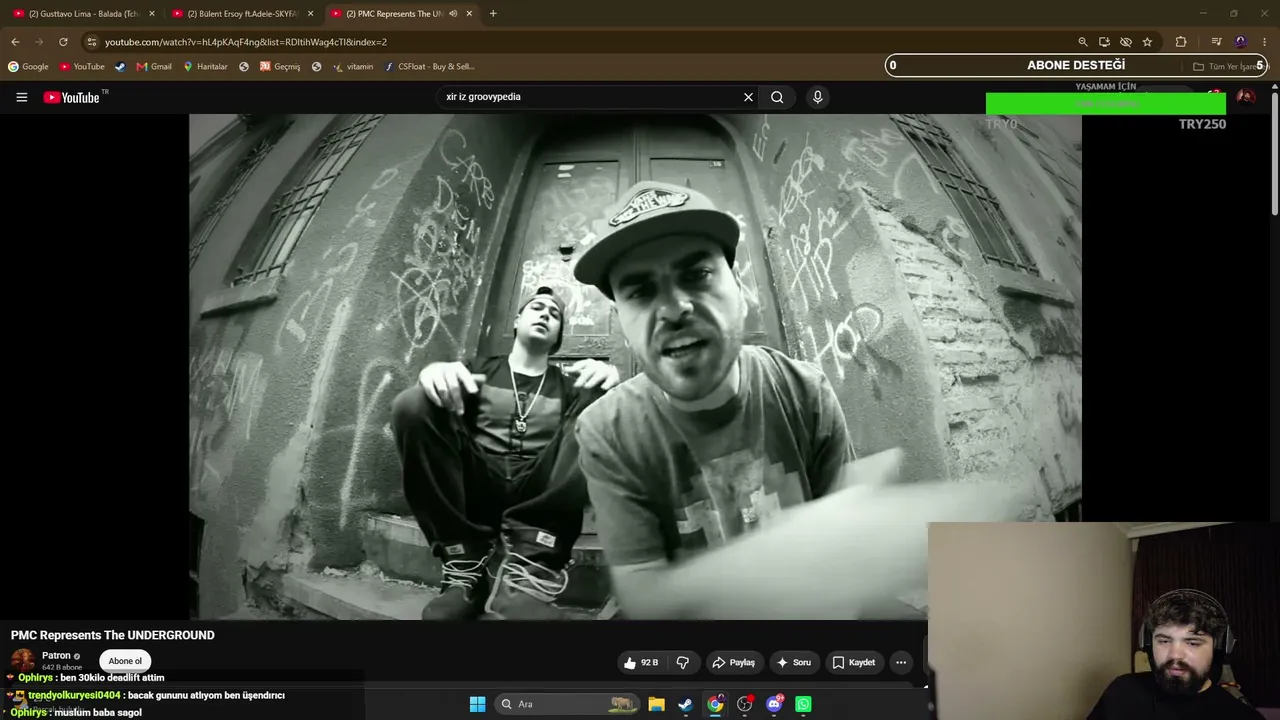Bookmark this page with the star

click(1147, 42)
